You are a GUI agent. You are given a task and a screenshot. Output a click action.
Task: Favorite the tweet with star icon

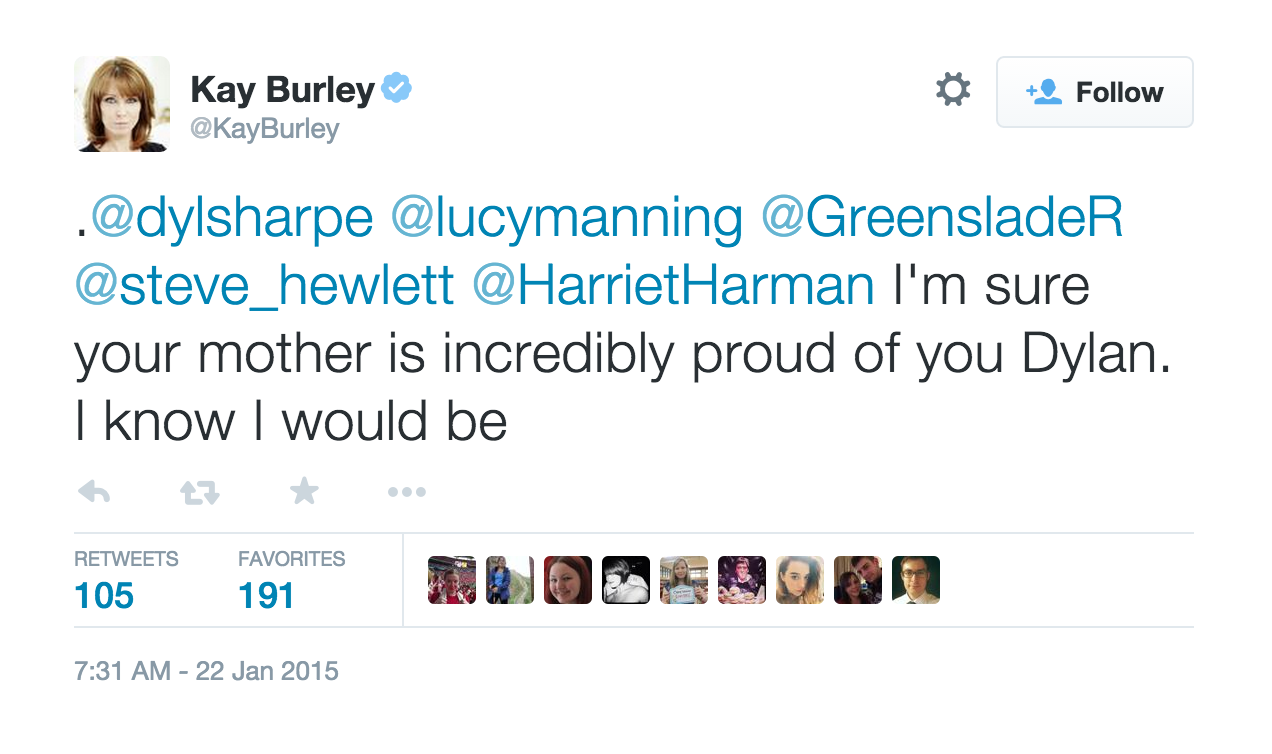pos(304,490)
